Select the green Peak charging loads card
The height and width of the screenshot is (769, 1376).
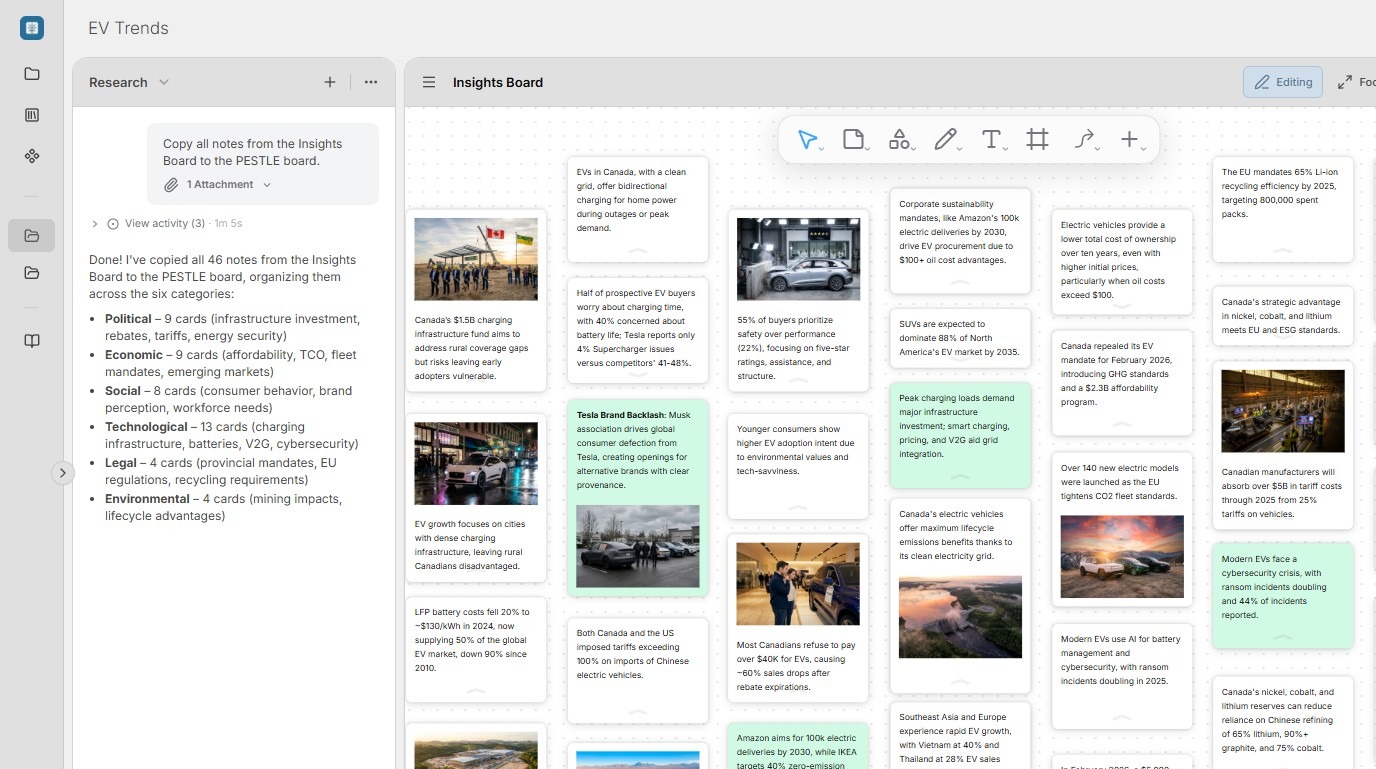(x=960, y=435)
